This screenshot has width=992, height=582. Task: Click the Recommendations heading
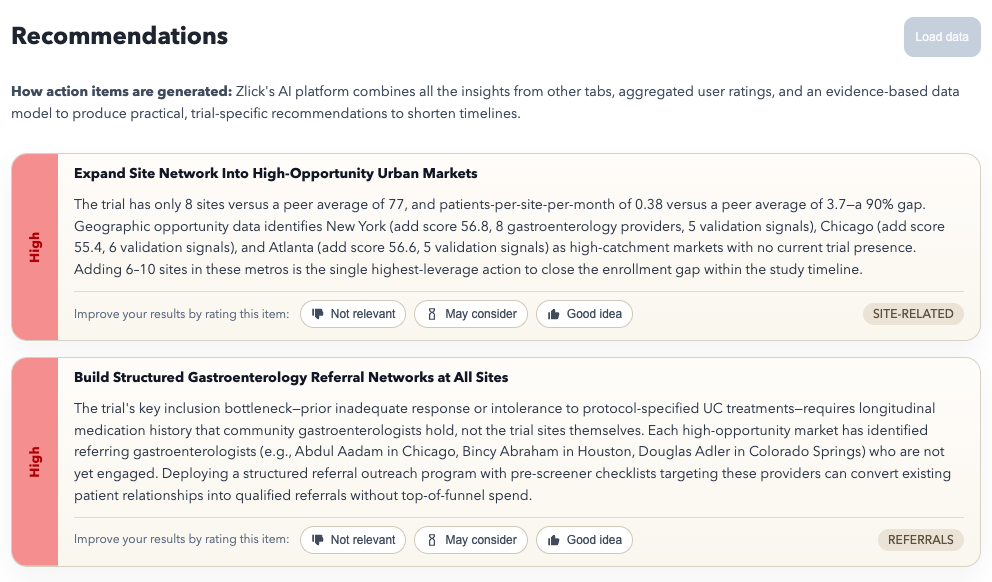click(120, 36)
